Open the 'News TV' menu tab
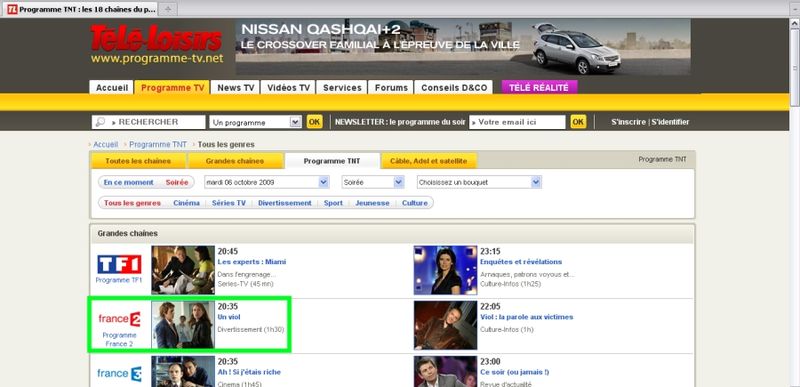This screenshot has width=800, height=387. click(x=236, y=88)
